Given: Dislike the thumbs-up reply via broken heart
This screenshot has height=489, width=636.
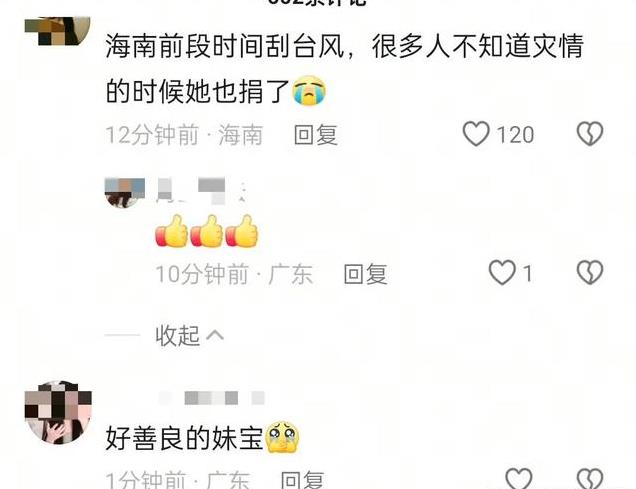Looking at the screenshot, I should (590, 272).
